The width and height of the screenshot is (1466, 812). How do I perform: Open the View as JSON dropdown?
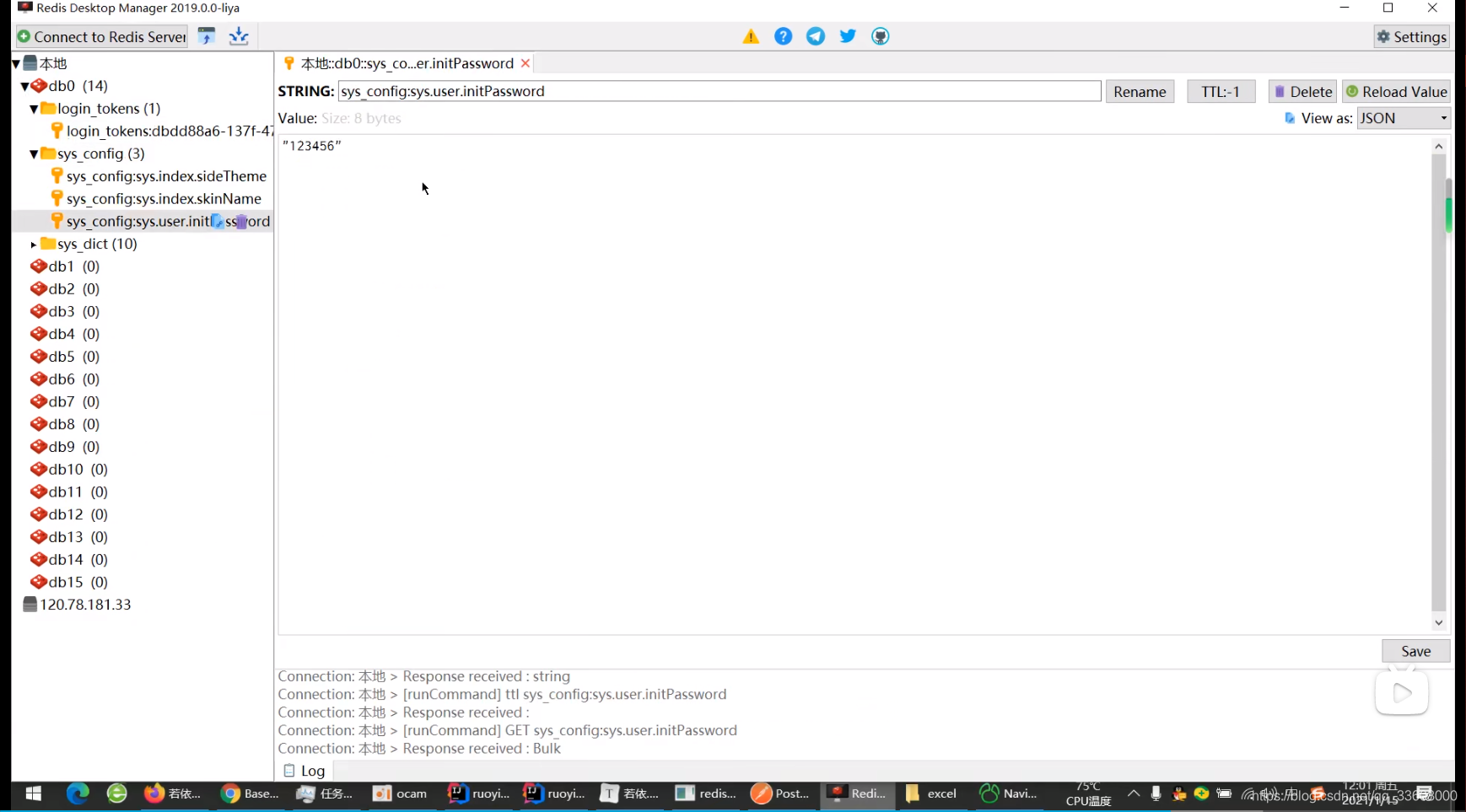tap(1404, 118)
